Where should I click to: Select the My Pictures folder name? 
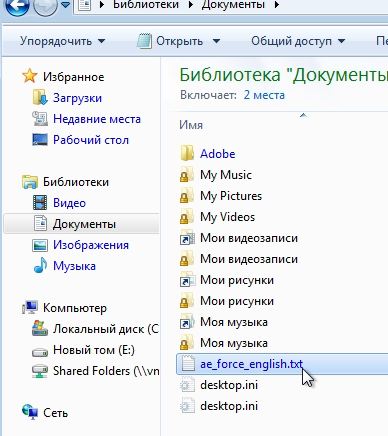[231, 196]
